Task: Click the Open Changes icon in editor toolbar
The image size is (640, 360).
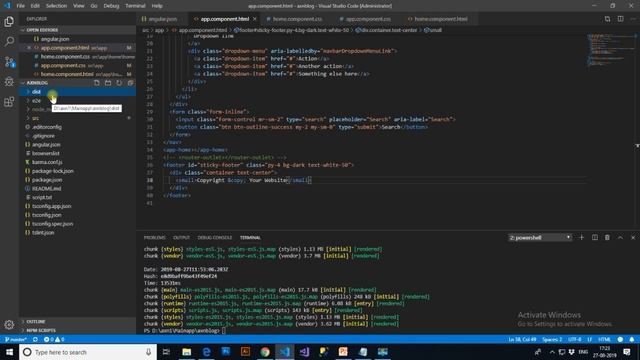Action: coord(607,19)
